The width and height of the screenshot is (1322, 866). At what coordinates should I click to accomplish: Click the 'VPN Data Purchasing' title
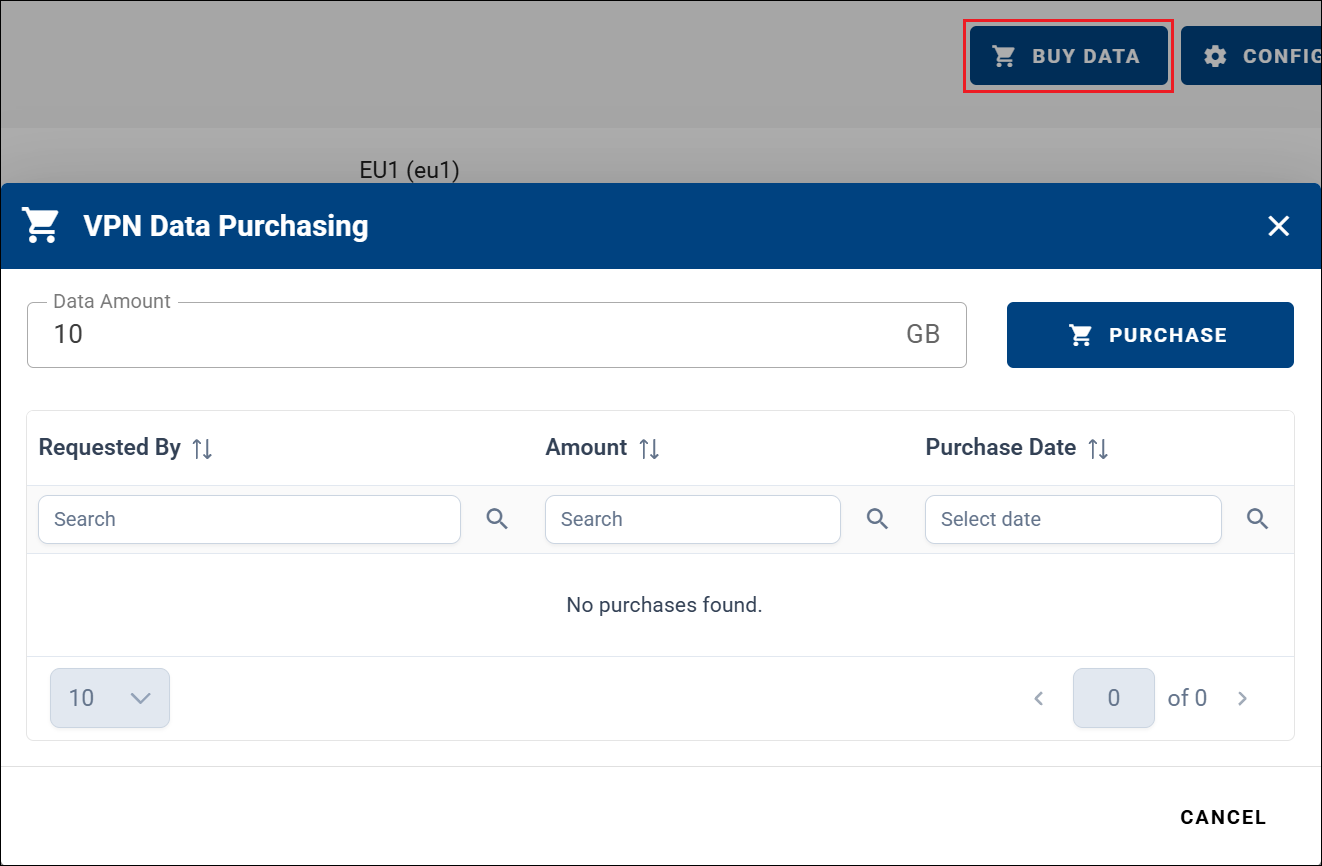tap(226, 226)
